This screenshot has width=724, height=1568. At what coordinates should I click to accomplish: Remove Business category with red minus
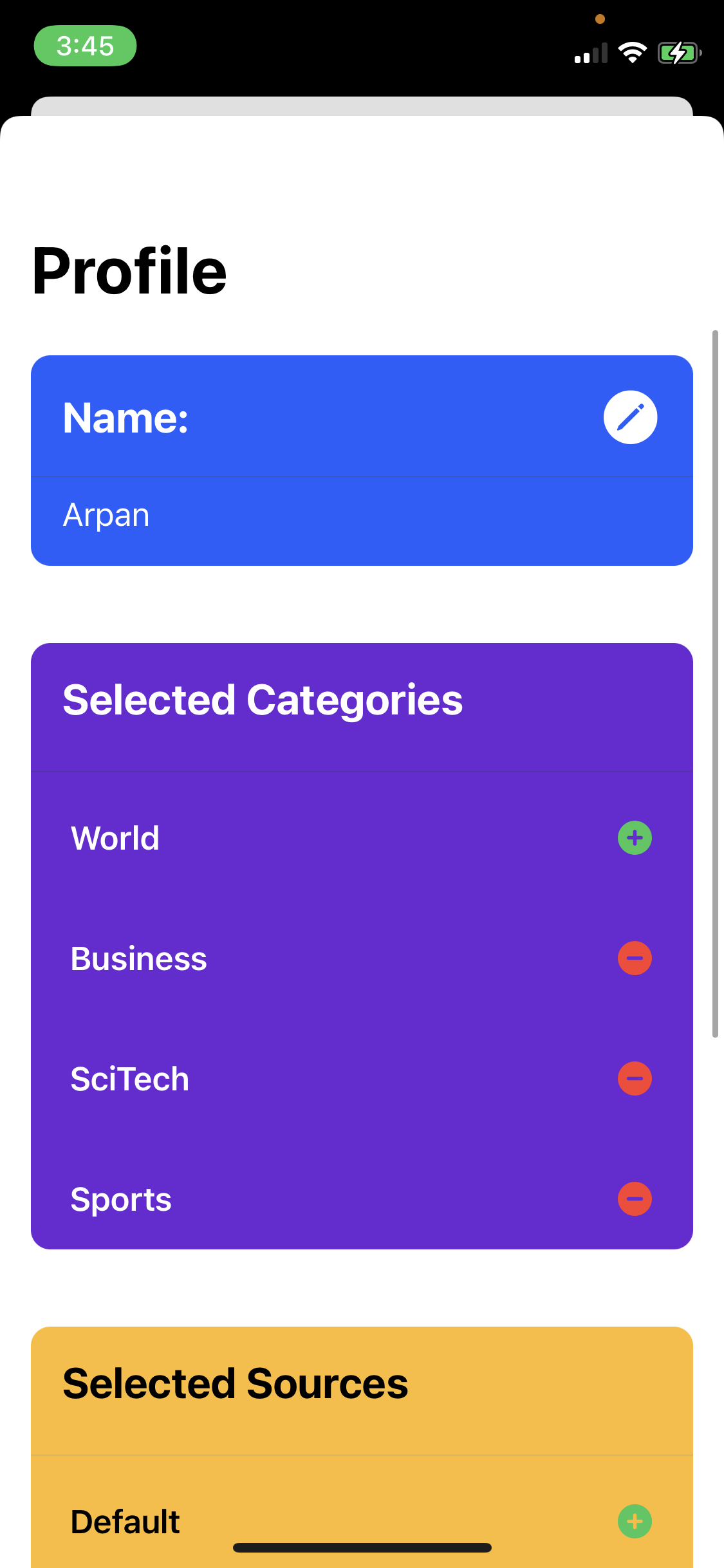click(635, 958)
